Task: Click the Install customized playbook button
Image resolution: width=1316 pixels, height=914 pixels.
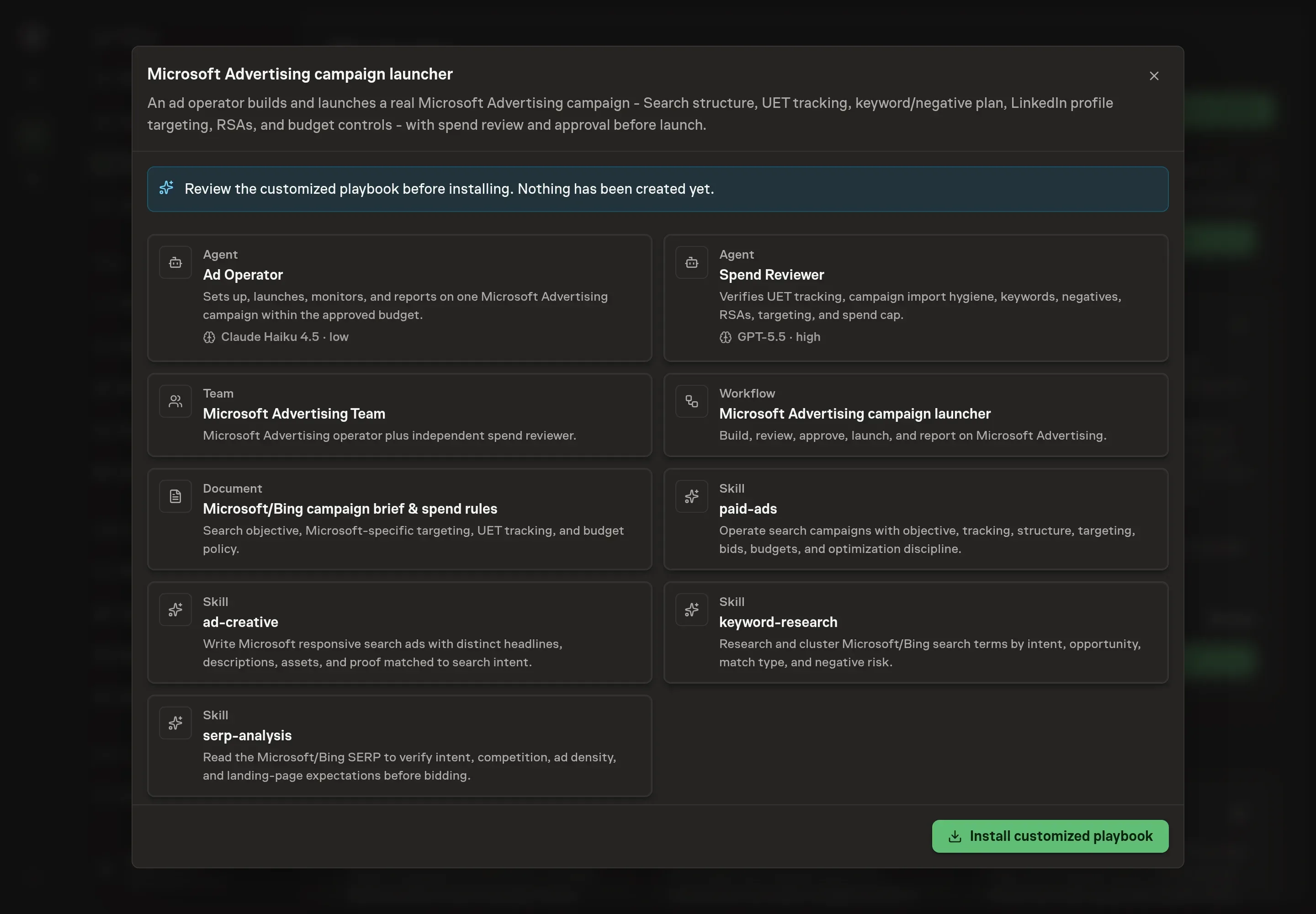Action: 1050,836
